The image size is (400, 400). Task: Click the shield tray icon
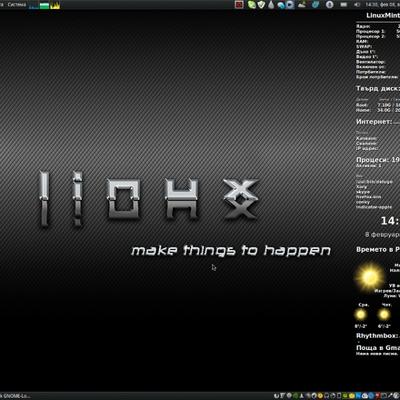pos(261,5)
